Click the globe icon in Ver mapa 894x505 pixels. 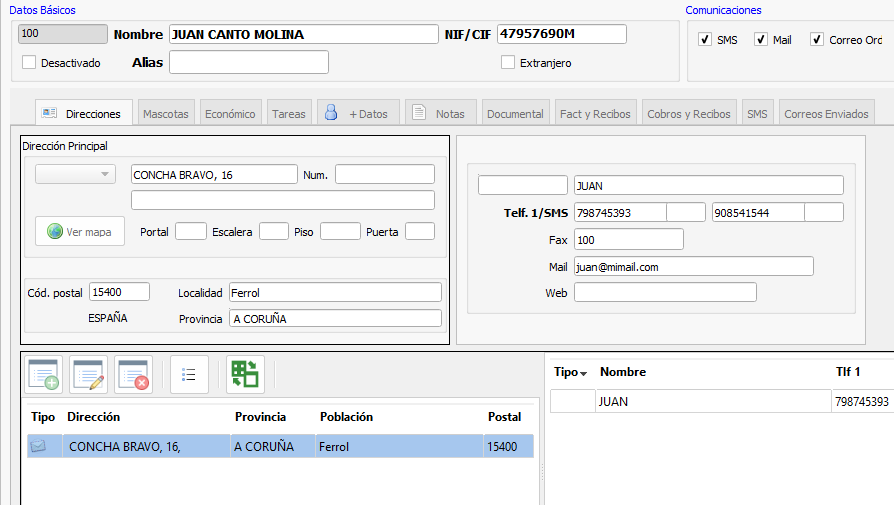pyautogui.click(x=55, y=231)
